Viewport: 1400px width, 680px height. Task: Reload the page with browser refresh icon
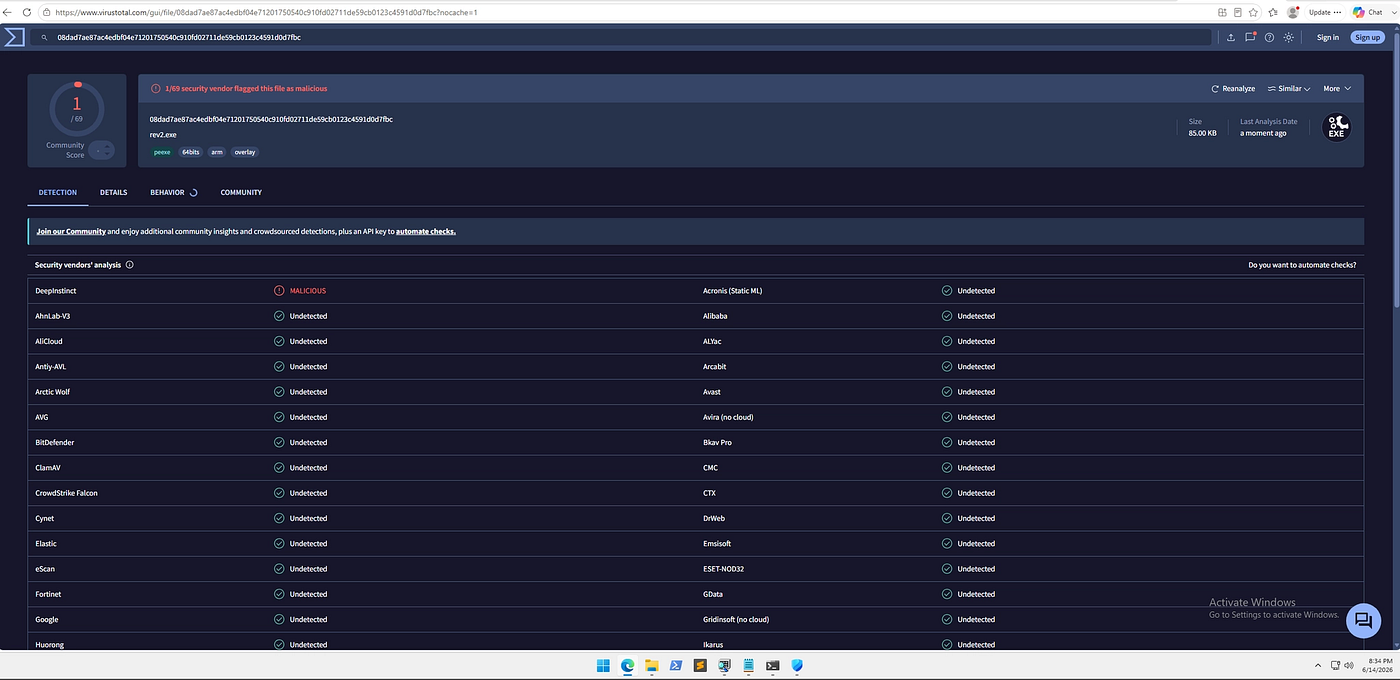pyautogui.click(x=27, y=12)
